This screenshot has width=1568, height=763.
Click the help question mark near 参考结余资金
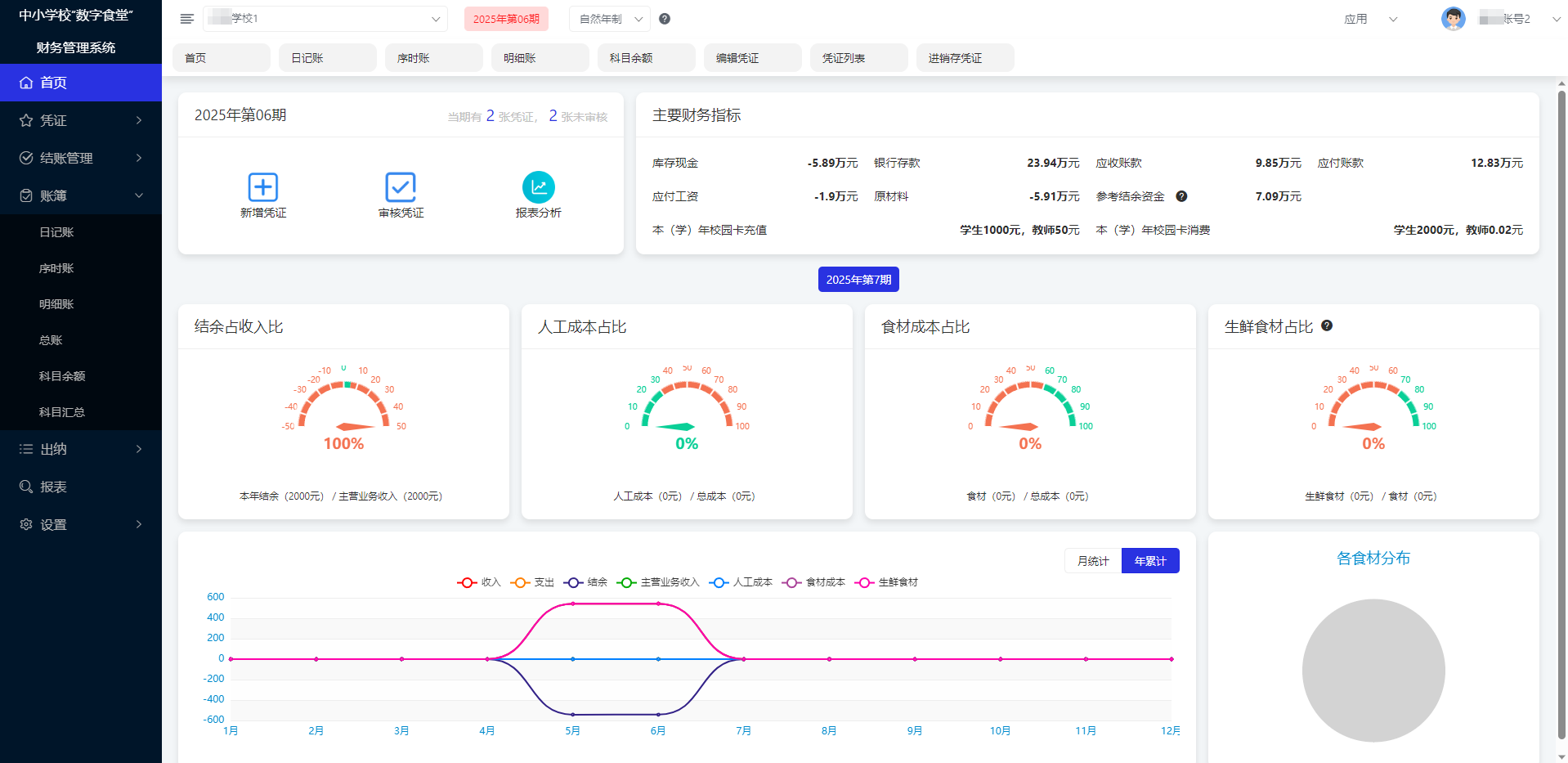pos(1180,195)
